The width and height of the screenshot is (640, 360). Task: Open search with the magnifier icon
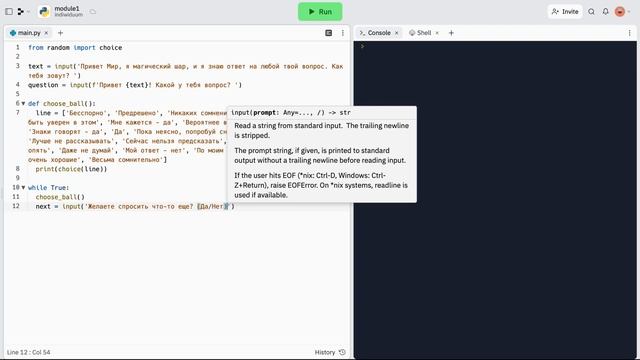pos(591,12)
